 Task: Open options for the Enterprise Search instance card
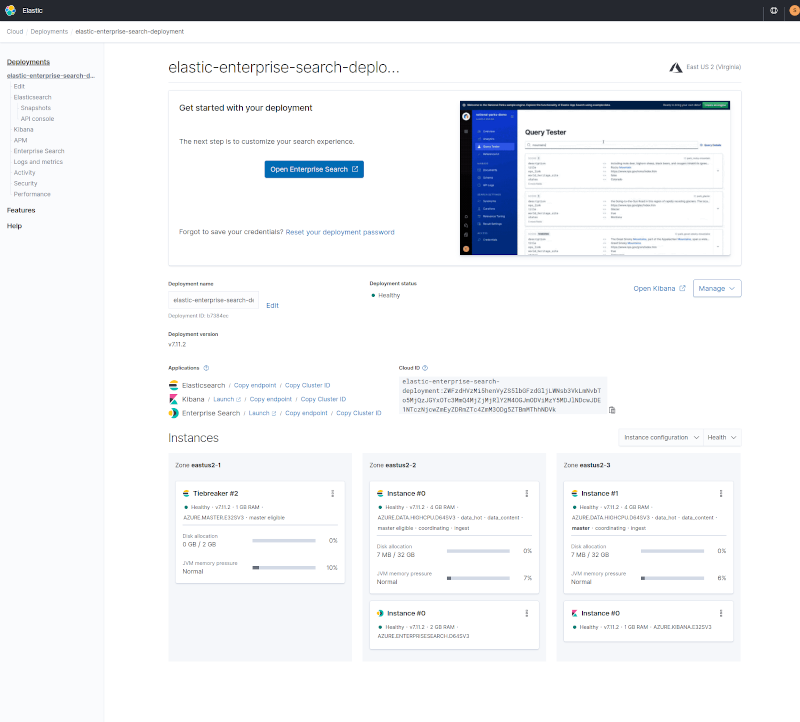[x=526, y=612]
